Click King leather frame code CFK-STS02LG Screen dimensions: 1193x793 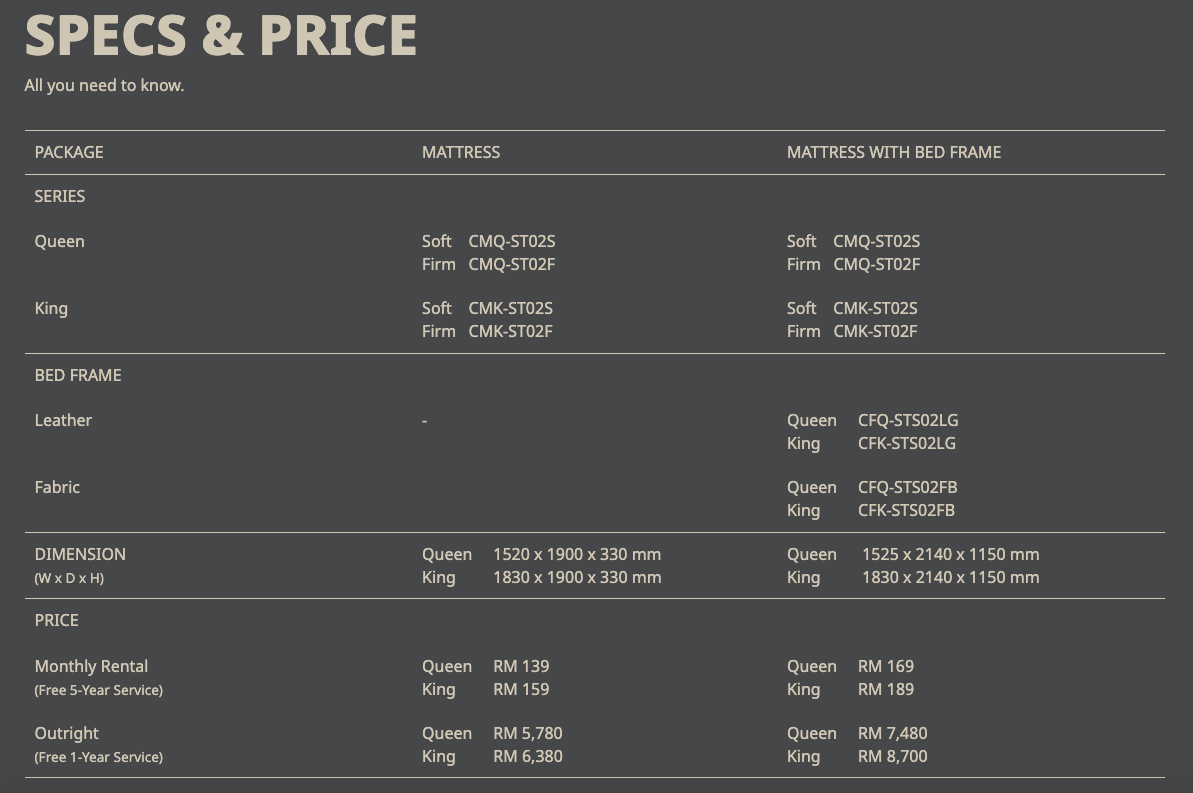pyautogui.click(x=906, y=443)
